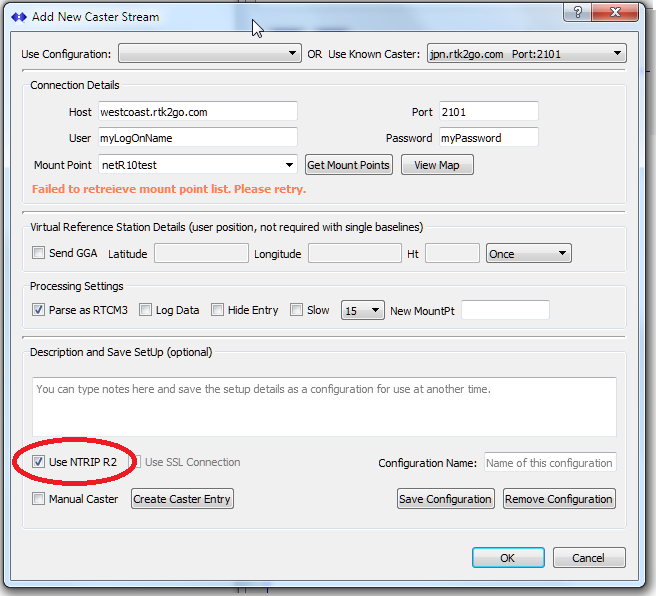Click the Host field with westcoast.rtk2go.com
The image size is (656, 596).
click(197, 112)
